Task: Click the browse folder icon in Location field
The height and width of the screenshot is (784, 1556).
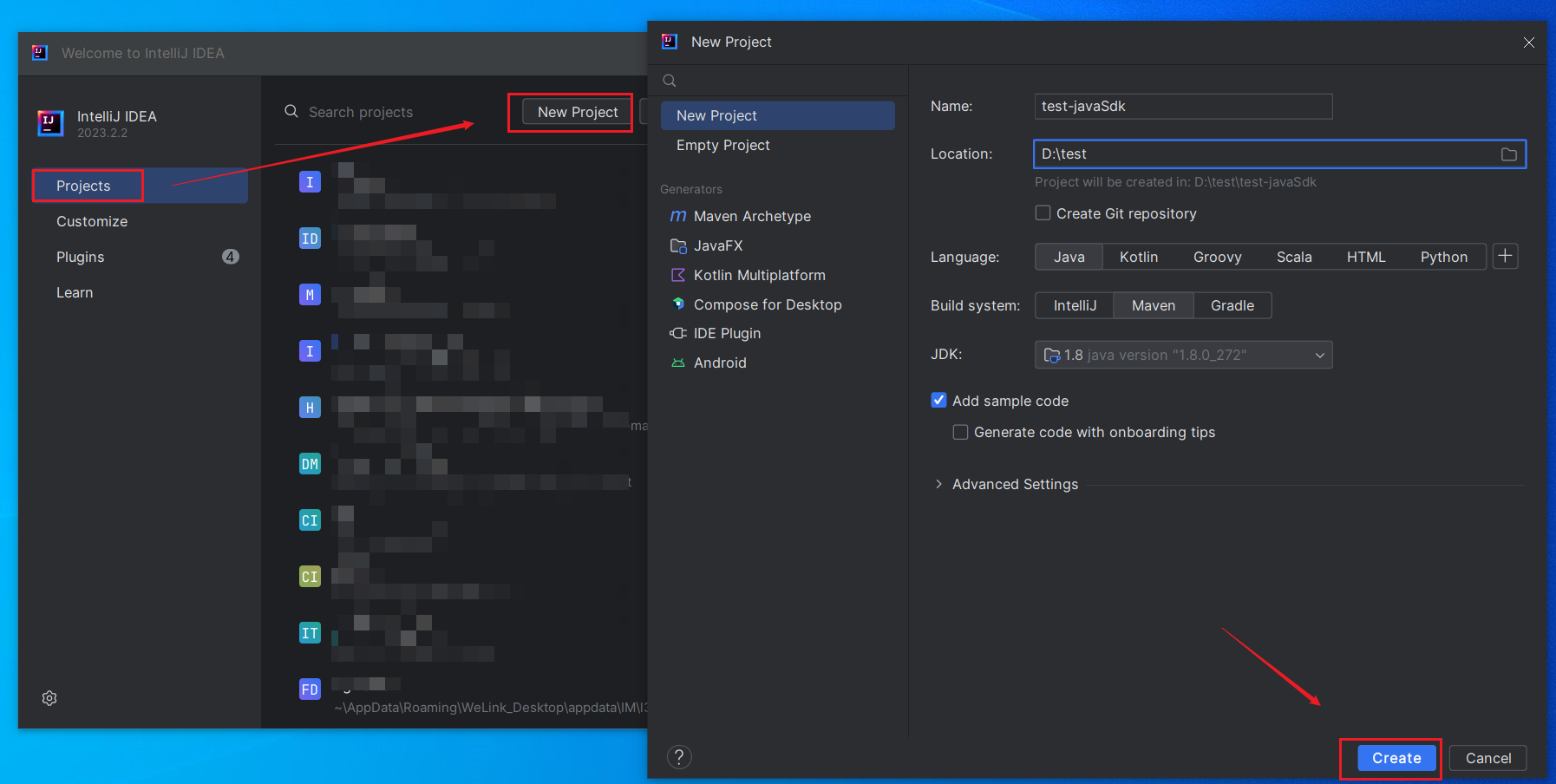Action: 1509,154
